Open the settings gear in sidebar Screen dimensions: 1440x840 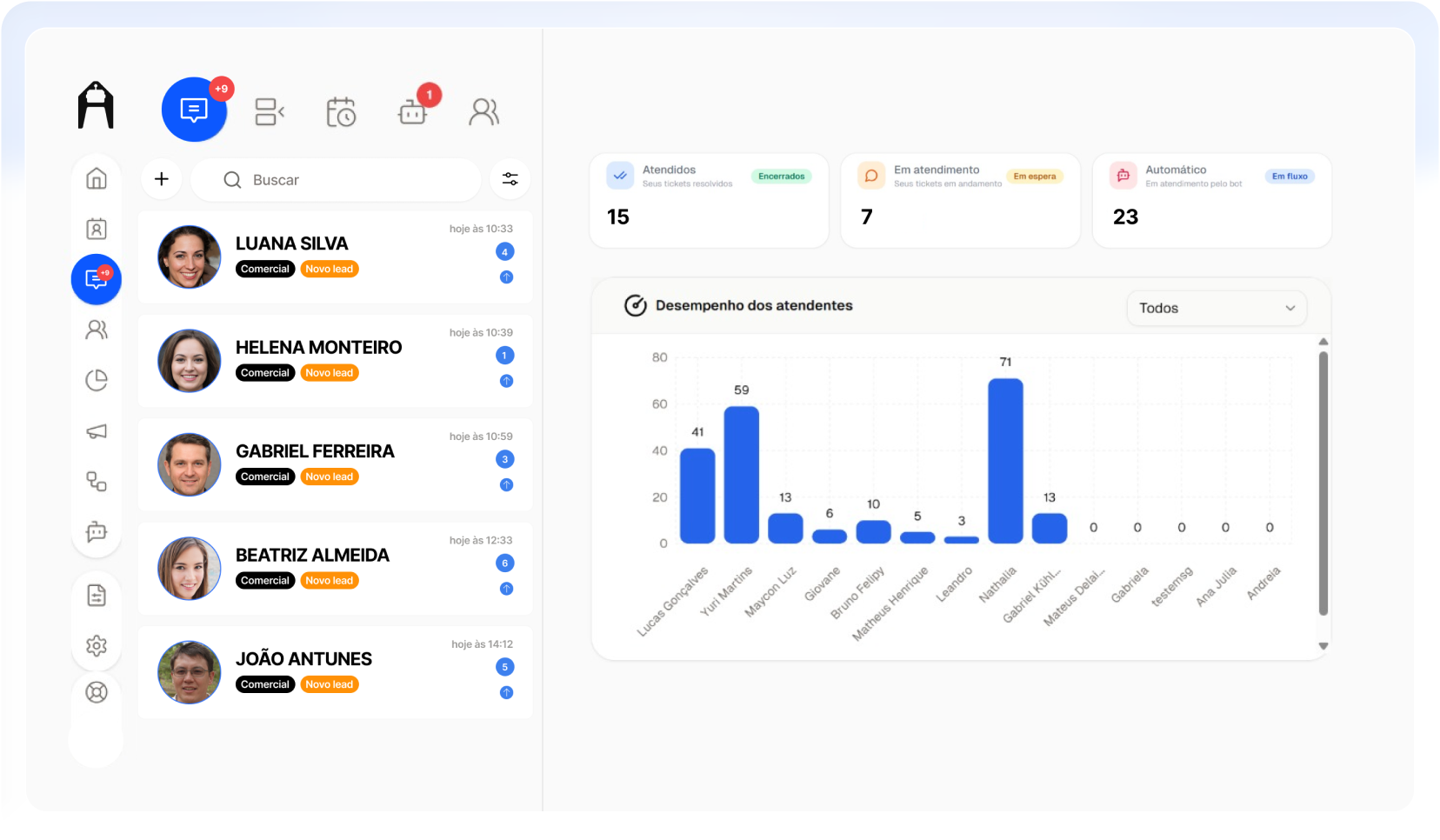coord(97,645)
